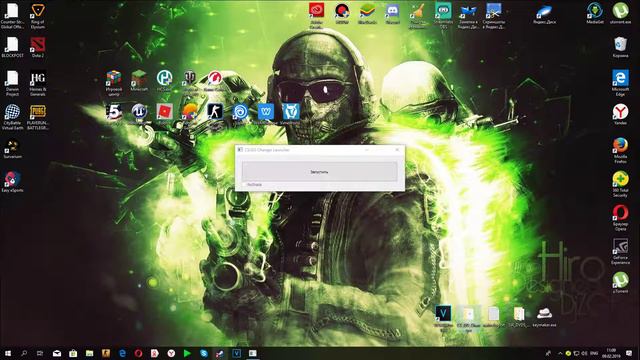Open File Explorer from the taskbar
The image size is (640, 360).
pos(89,353)
